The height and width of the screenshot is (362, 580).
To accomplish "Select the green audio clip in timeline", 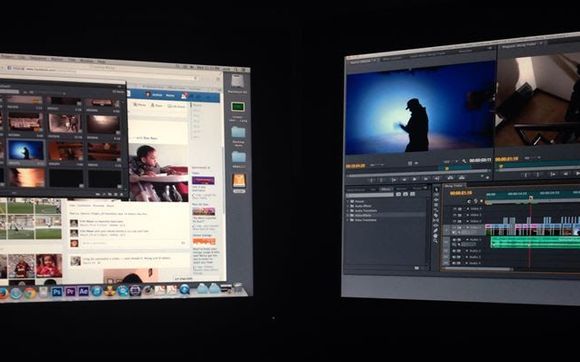I will click(535, 242).
